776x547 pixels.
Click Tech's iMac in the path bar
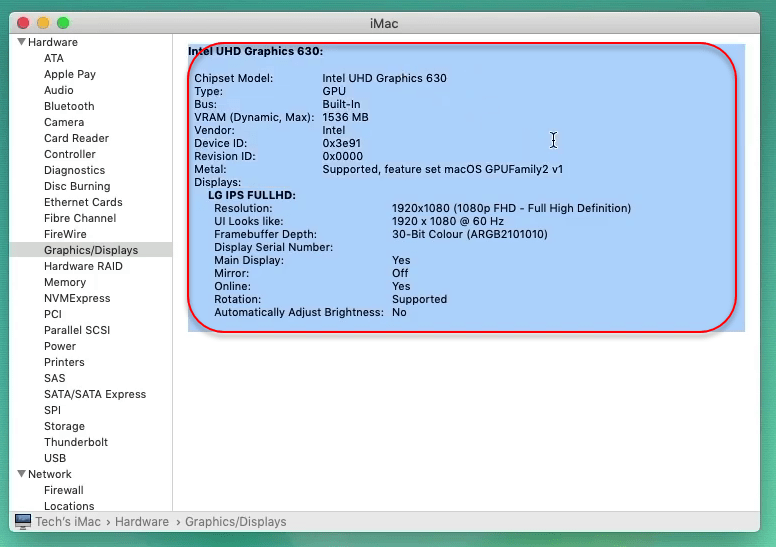[68, 522]
